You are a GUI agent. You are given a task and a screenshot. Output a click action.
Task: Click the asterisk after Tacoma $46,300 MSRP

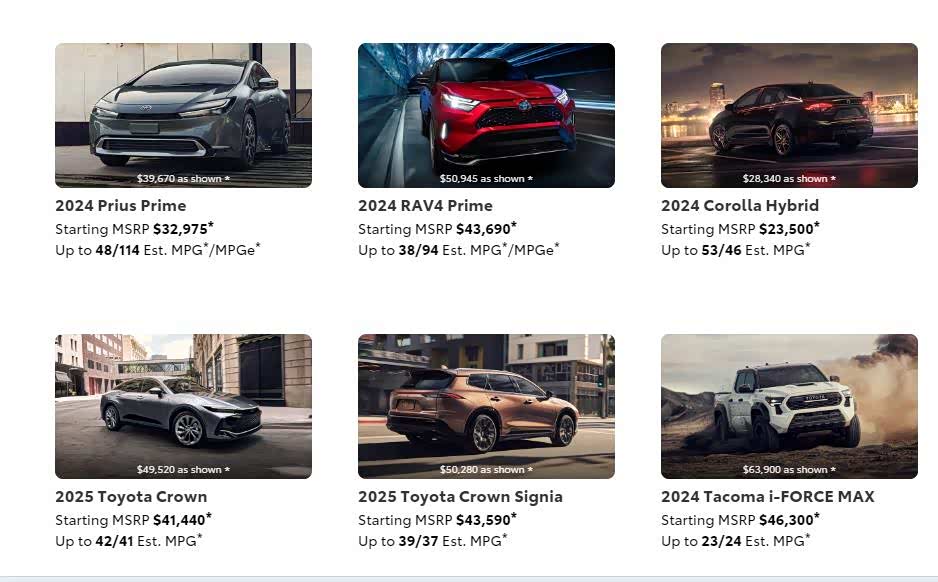(x=817, y=516)
